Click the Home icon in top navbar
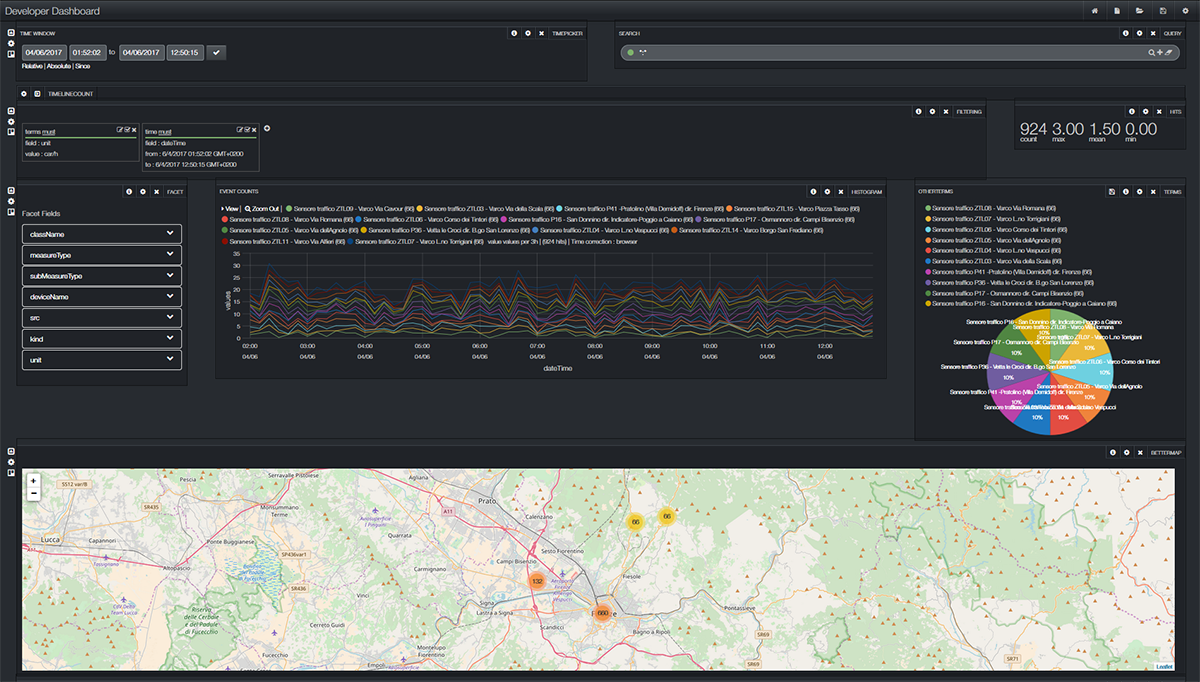 [x=1095, y=10]
